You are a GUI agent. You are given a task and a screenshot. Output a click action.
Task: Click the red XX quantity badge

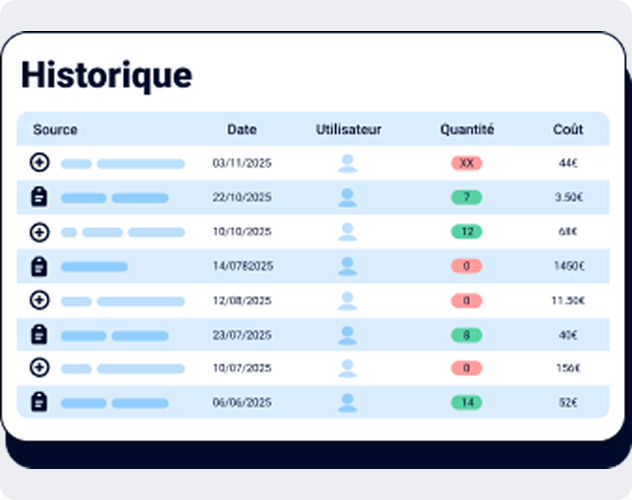[466, 163]
